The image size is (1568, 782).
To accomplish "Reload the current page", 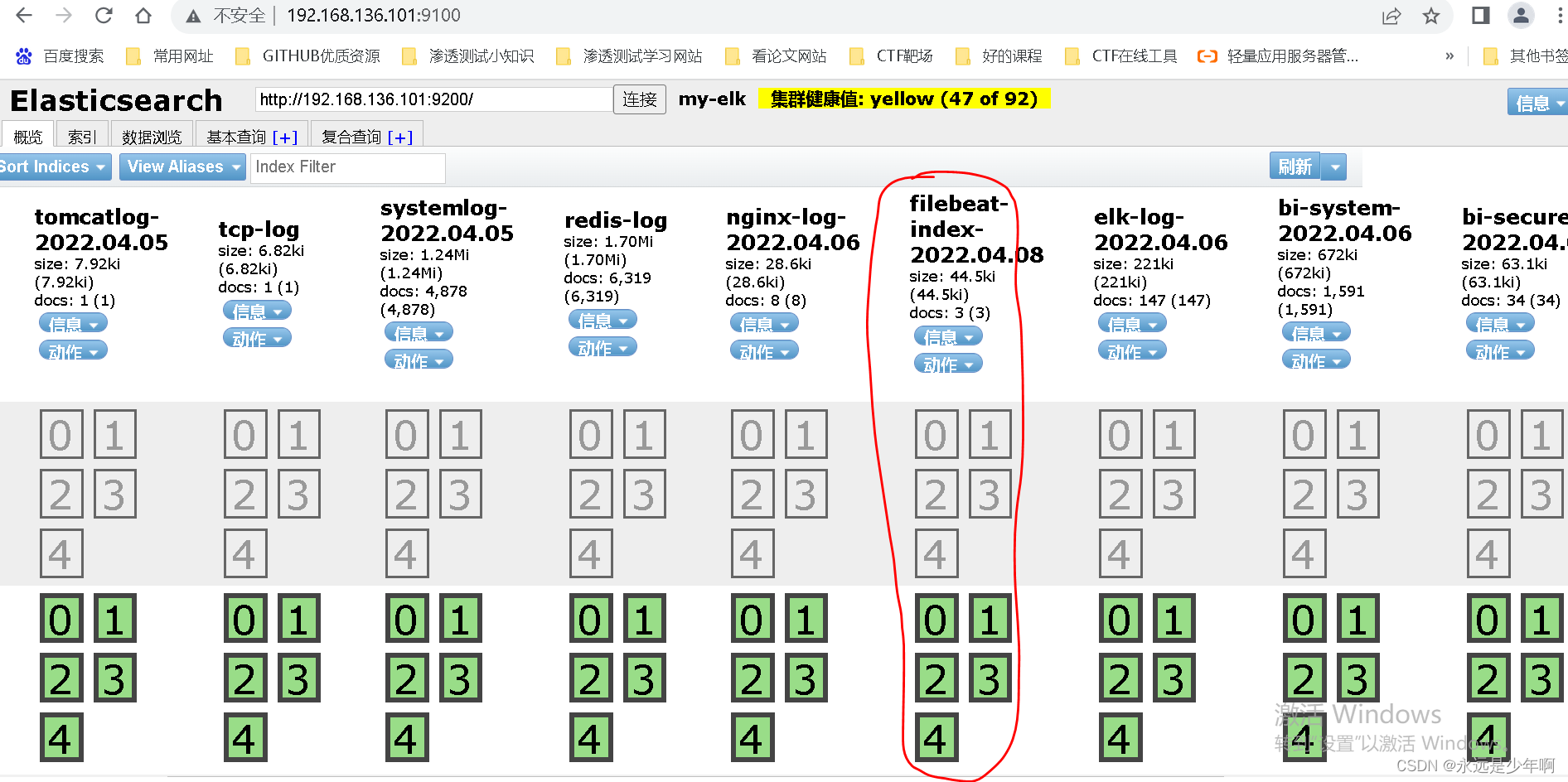I will tap(104, 16).
